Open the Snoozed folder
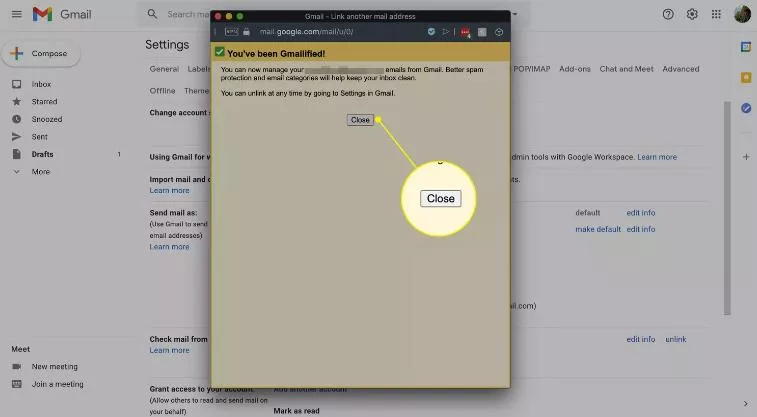757x417 pixels. coord(47,119)
